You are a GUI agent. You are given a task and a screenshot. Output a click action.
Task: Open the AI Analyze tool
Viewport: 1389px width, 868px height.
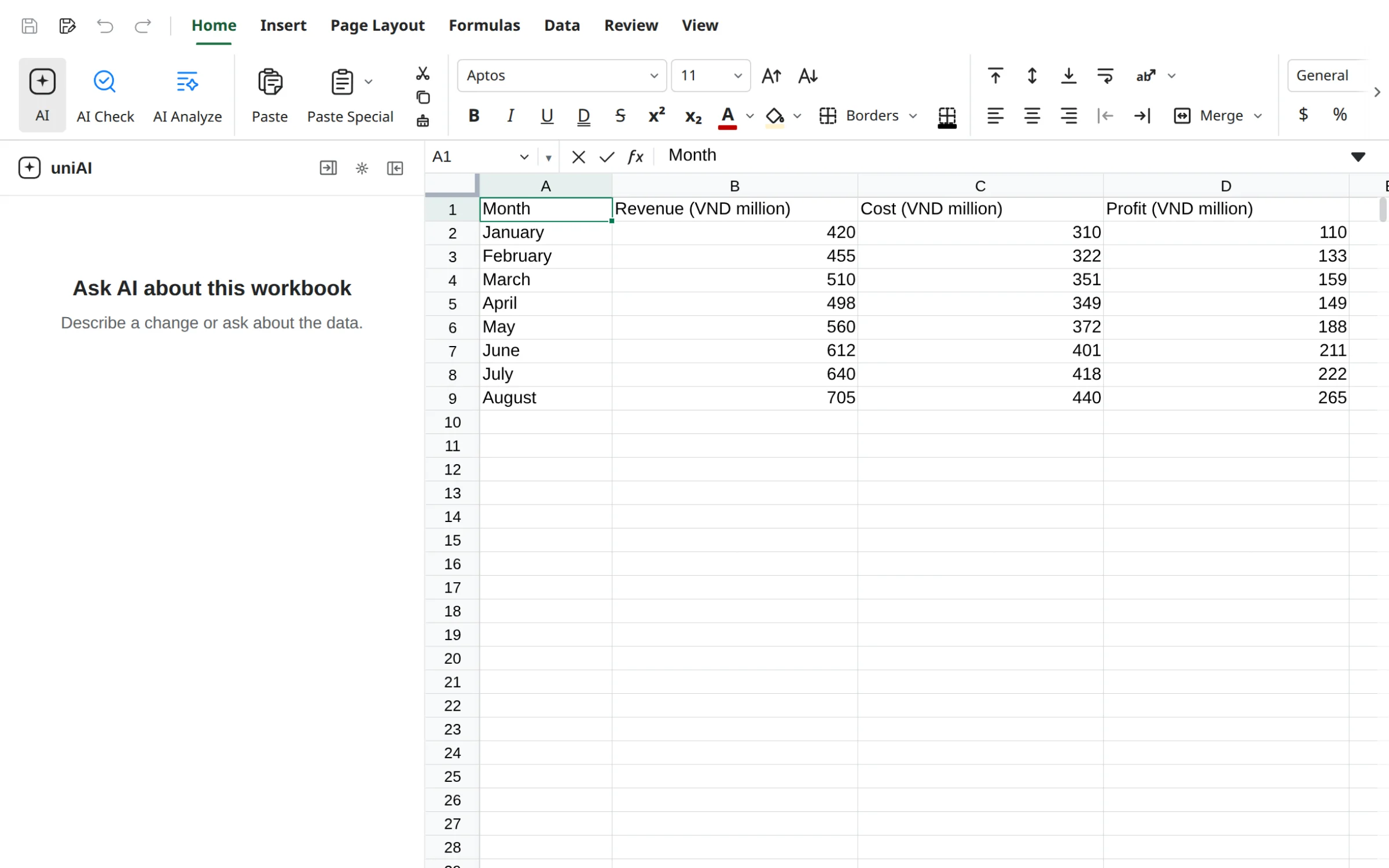188,95
